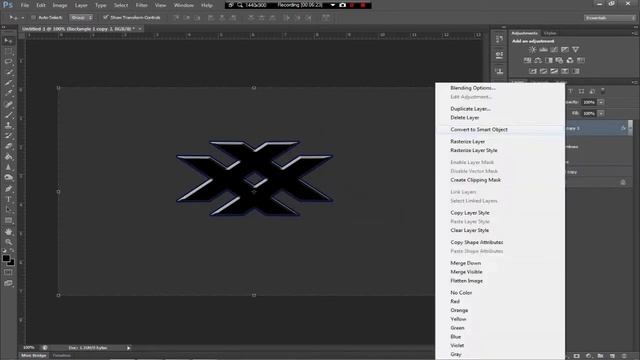This screenshot has width=640, height=360.
Task: Click layers panel scrollbar
Action: coord(630,127)
